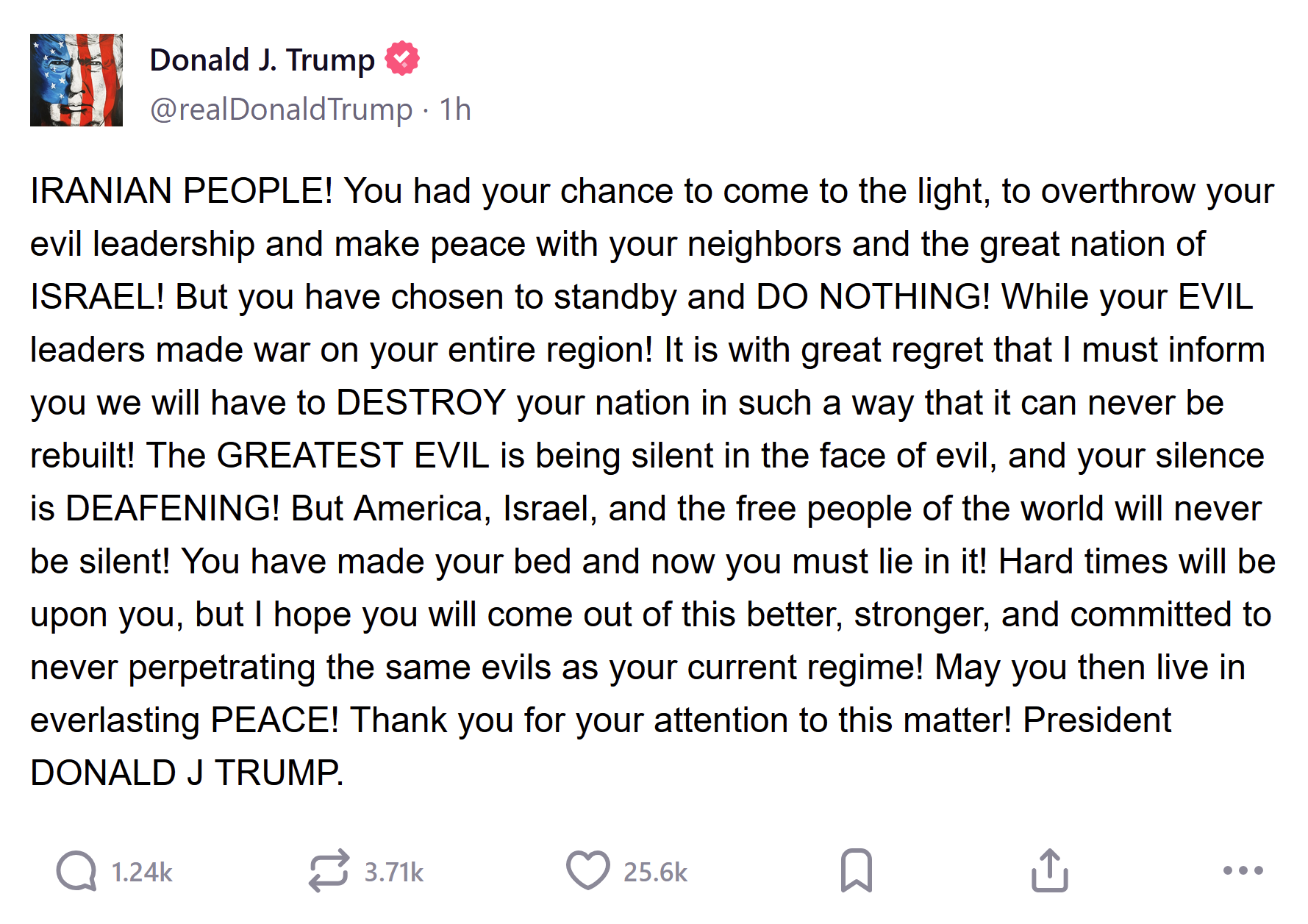
Task: Click the @realDonaldTrump handle
Action: coord(281,110)
